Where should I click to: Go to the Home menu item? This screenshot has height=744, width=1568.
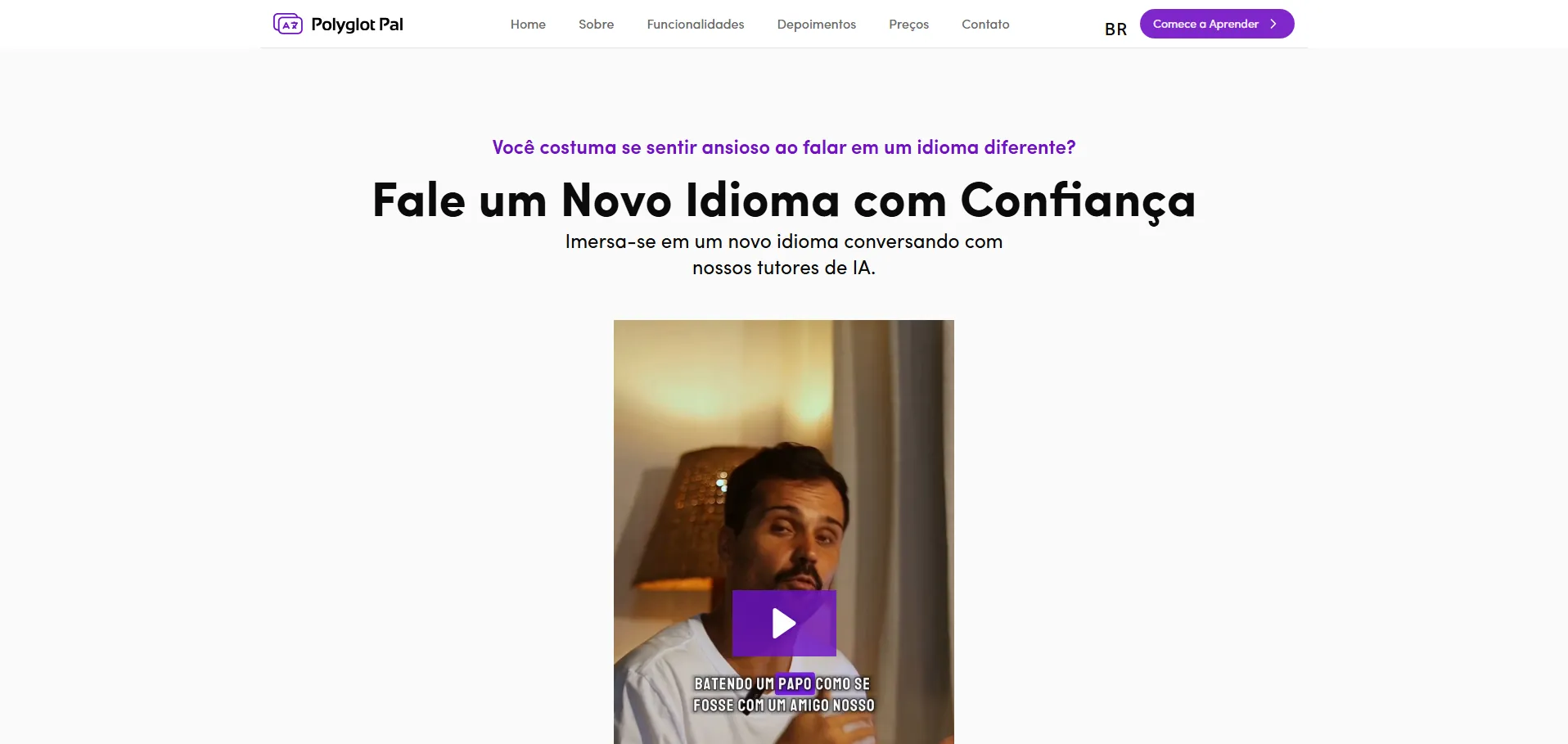(x=528, y=25)
